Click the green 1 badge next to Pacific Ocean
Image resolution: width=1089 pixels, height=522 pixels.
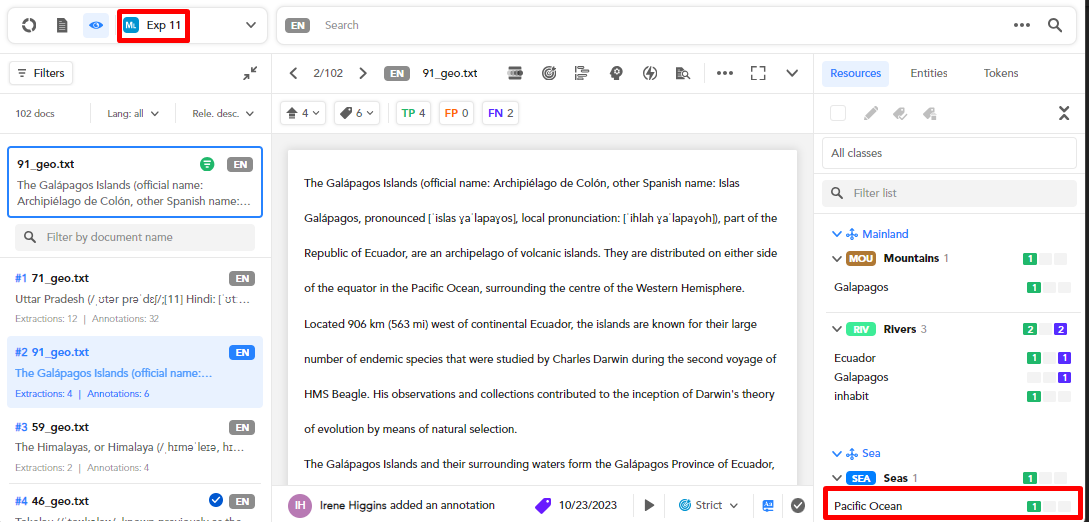tap(1034, 506)
